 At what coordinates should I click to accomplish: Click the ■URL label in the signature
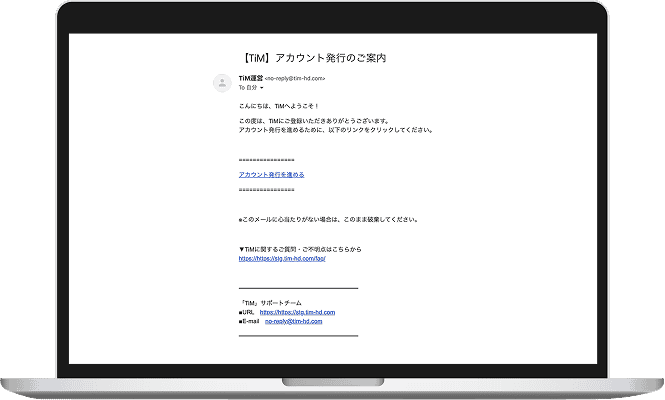point(247,312)
